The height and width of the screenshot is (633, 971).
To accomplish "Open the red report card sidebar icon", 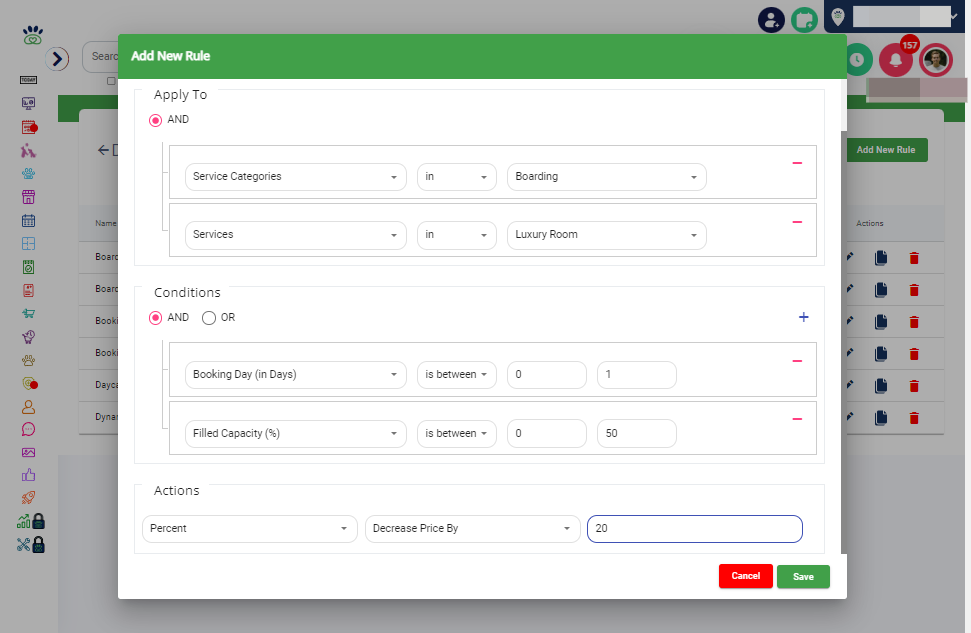I will click(28, 290).
